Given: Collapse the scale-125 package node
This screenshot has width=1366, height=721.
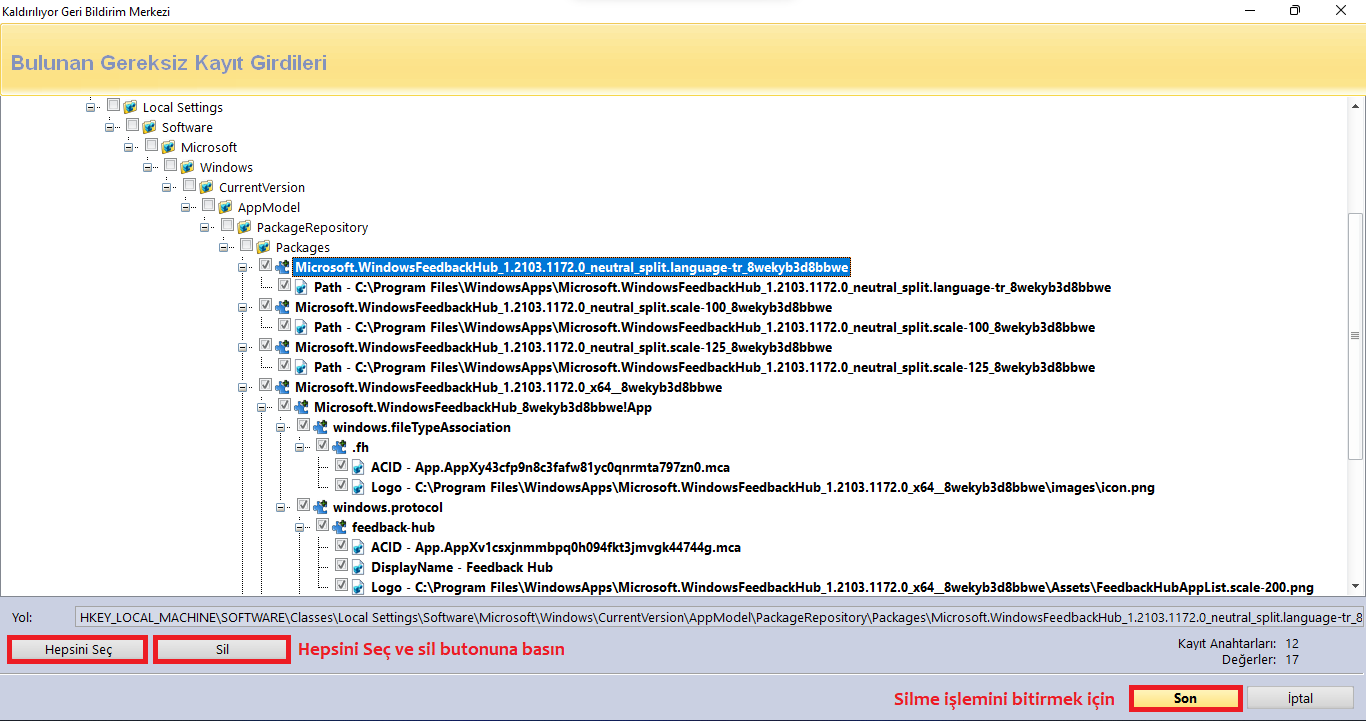Looking at the screenshot, I should (242, 347).
